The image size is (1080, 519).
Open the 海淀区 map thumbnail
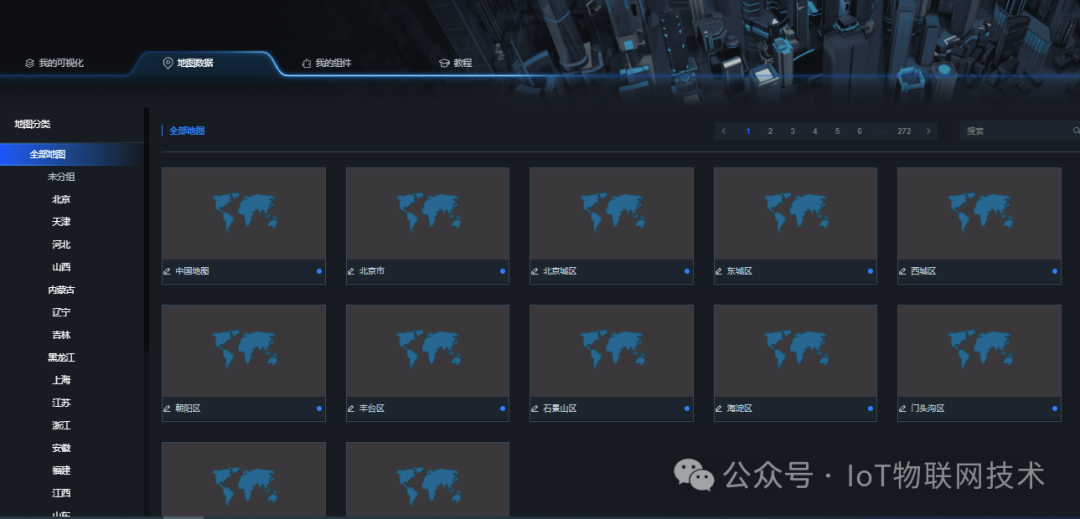point(796,351)
